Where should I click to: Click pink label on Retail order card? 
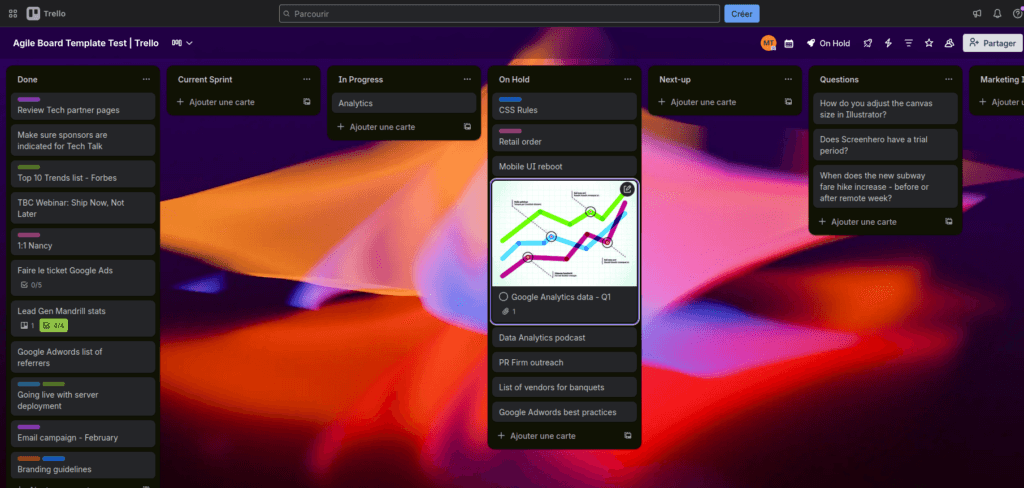(x=510, y=131)
